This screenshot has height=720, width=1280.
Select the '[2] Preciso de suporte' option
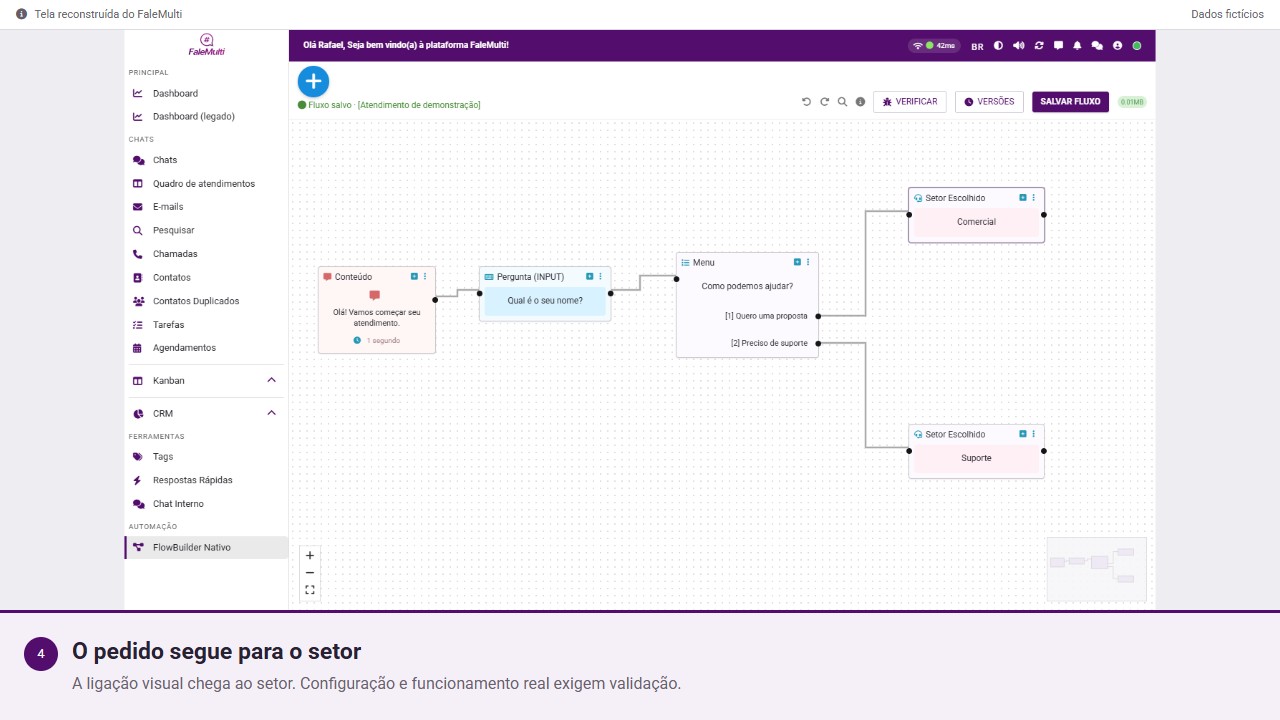pyautogui.click(x=769, y=344)
